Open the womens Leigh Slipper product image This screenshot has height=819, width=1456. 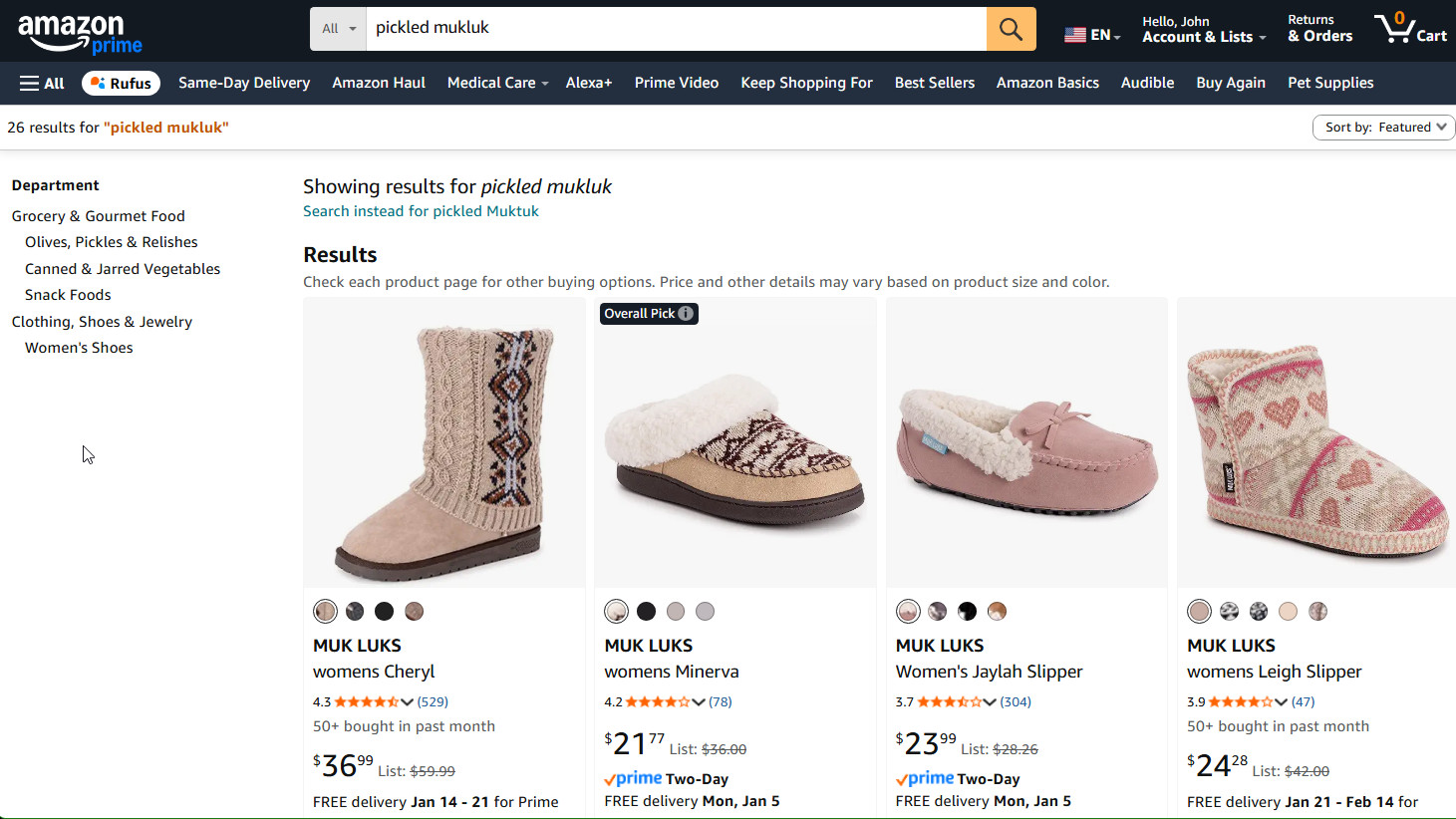pos(1315,443)
